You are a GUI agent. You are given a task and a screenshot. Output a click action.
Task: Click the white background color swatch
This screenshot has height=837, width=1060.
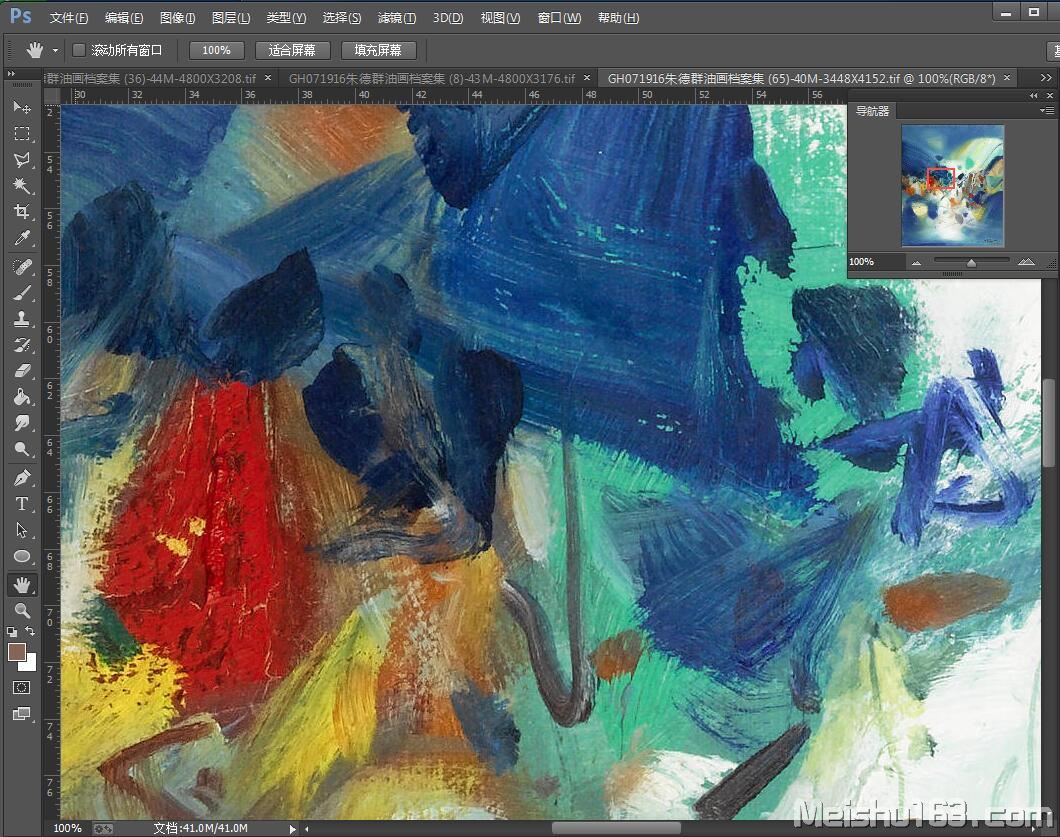30,664
